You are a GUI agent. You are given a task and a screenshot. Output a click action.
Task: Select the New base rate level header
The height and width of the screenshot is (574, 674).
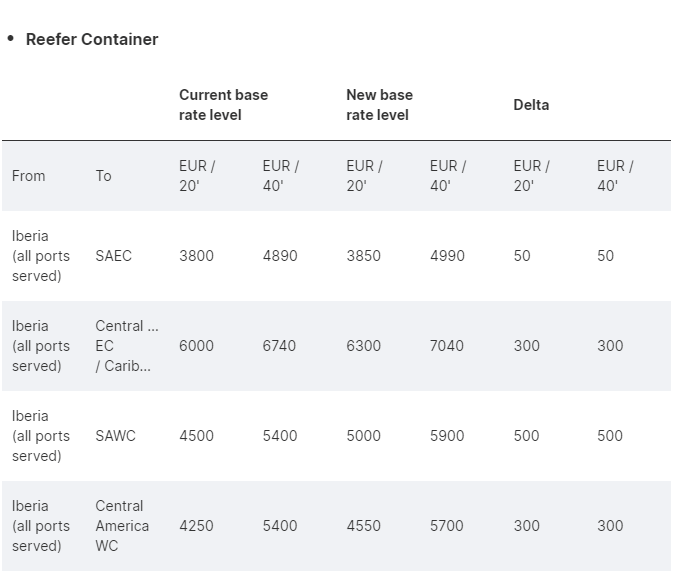[379, 105]
